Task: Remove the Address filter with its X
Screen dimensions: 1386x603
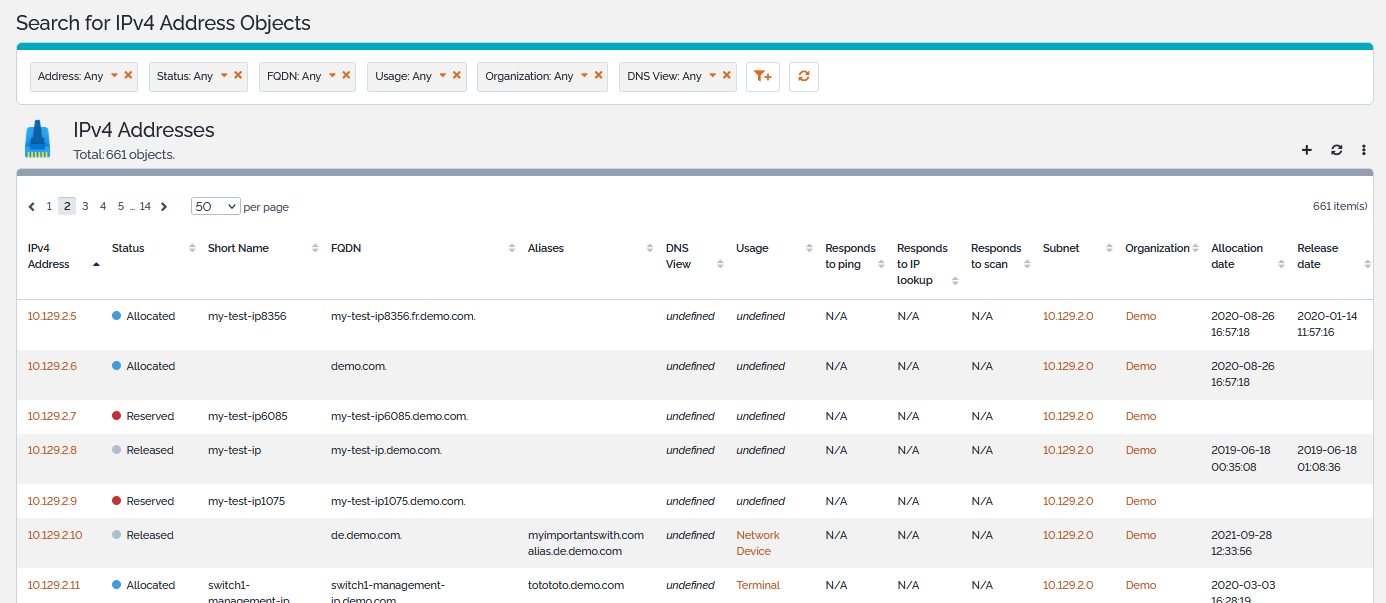Action: (x=128, y=75)
